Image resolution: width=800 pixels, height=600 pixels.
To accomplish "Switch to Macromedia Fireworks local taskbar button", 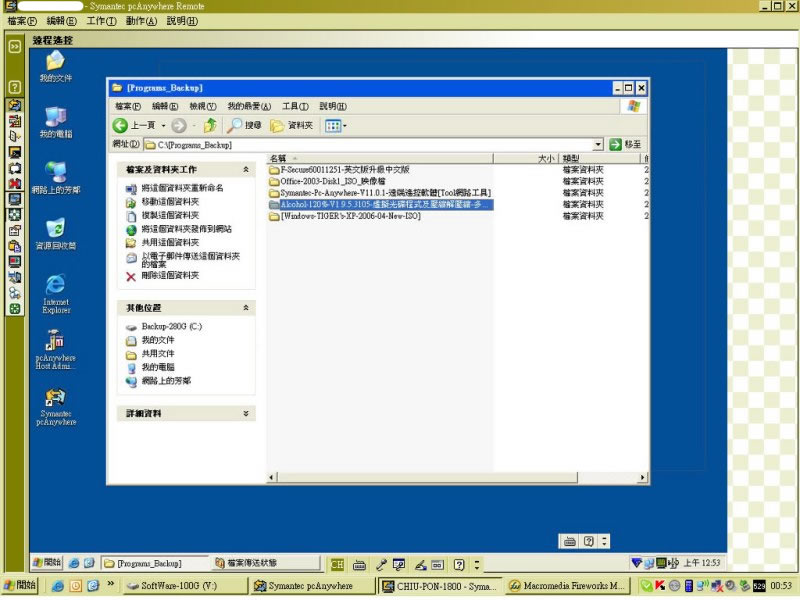I will click(x=567, y=586).
